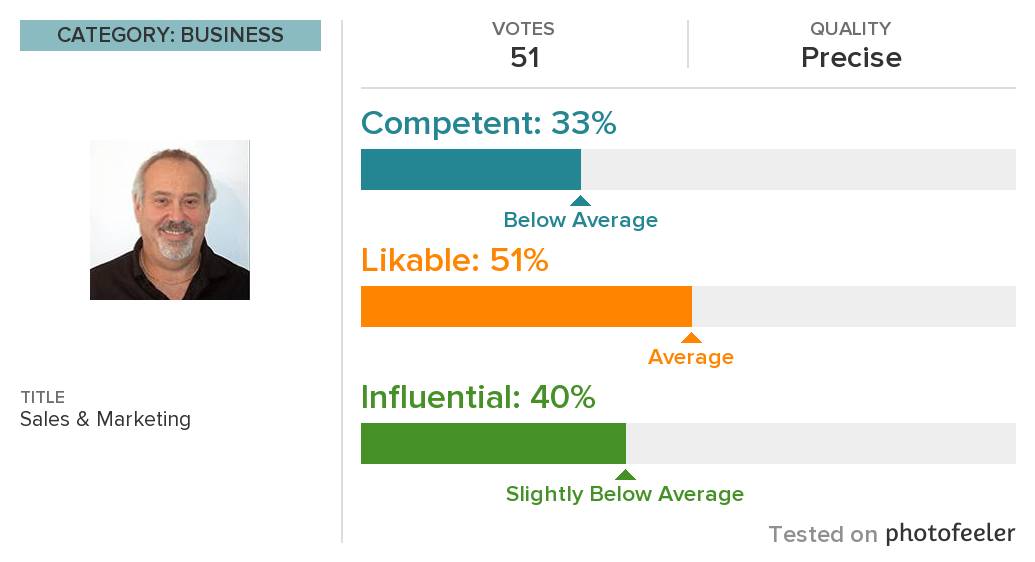Select the orange Average label
Screen dimensions: 1035x562
690,357
